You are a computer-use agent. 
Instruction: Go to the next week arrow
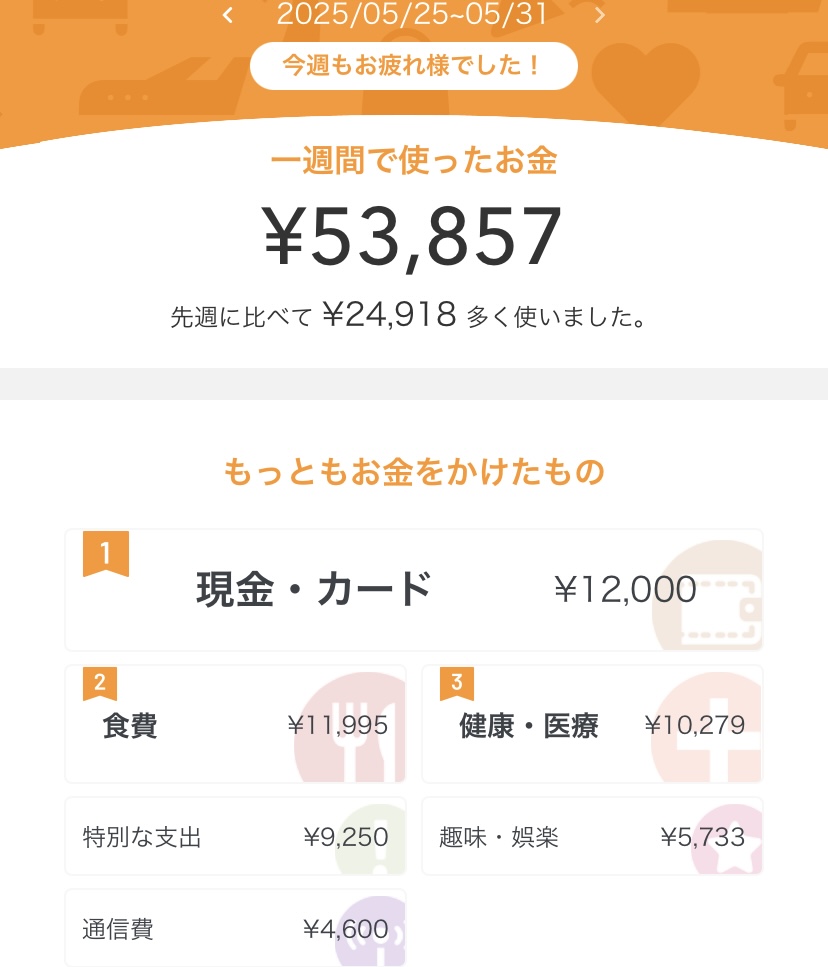point(600,15)
